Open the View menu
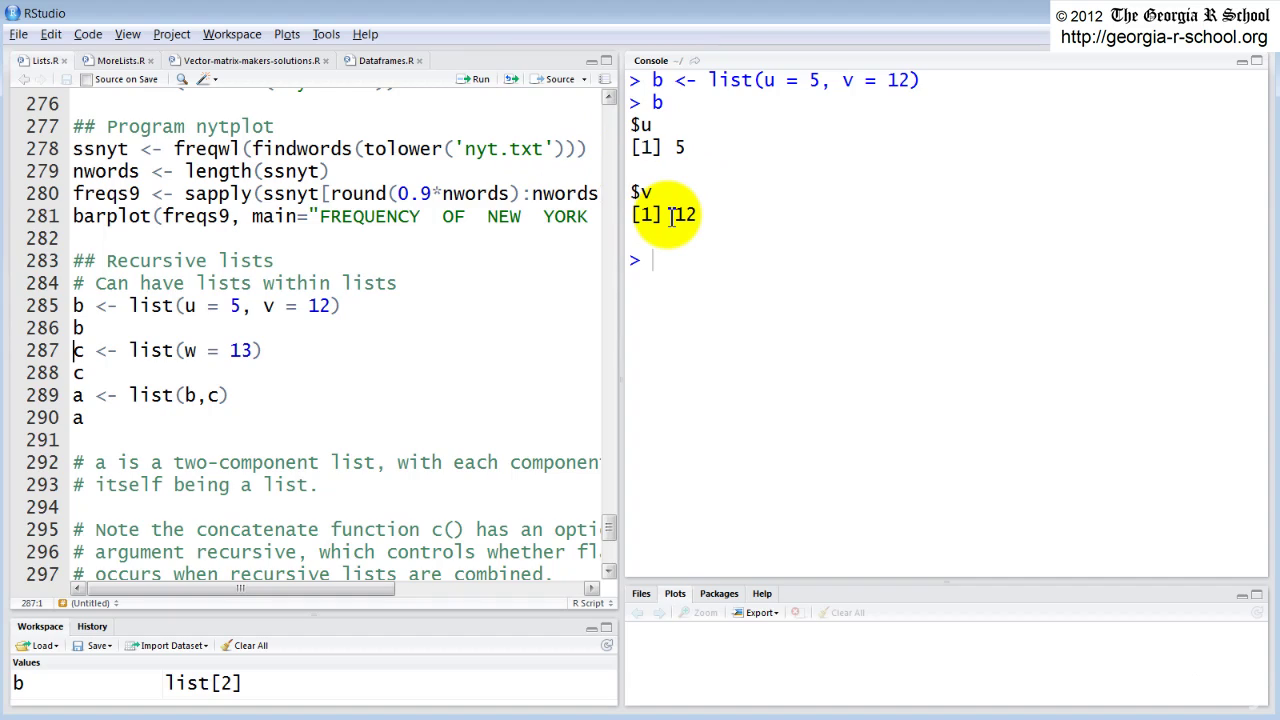The width and height of the screenshot is (1280, 720). point(128,34)
